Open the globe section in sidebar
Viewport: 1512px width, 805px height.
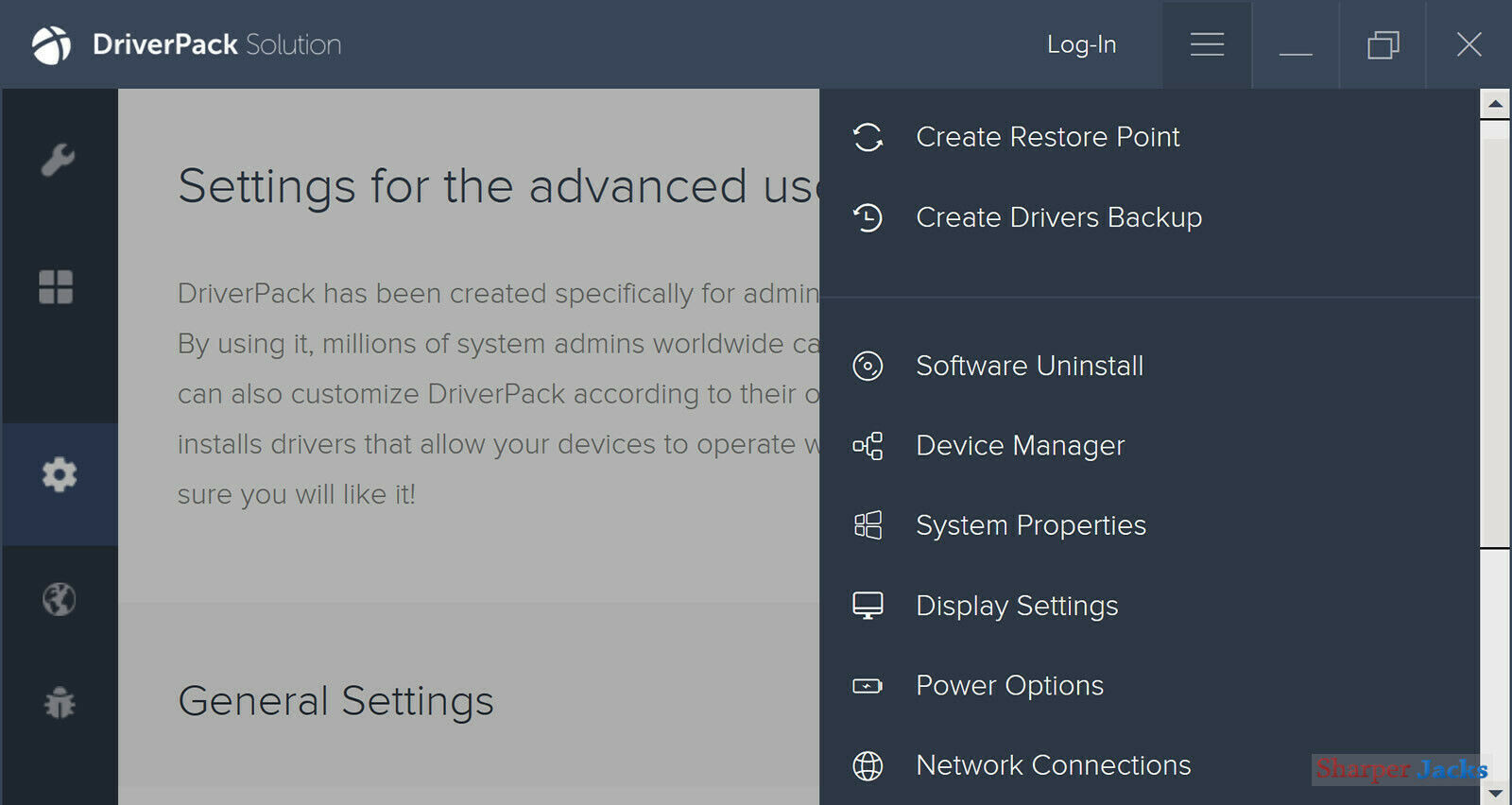point(59,599)
